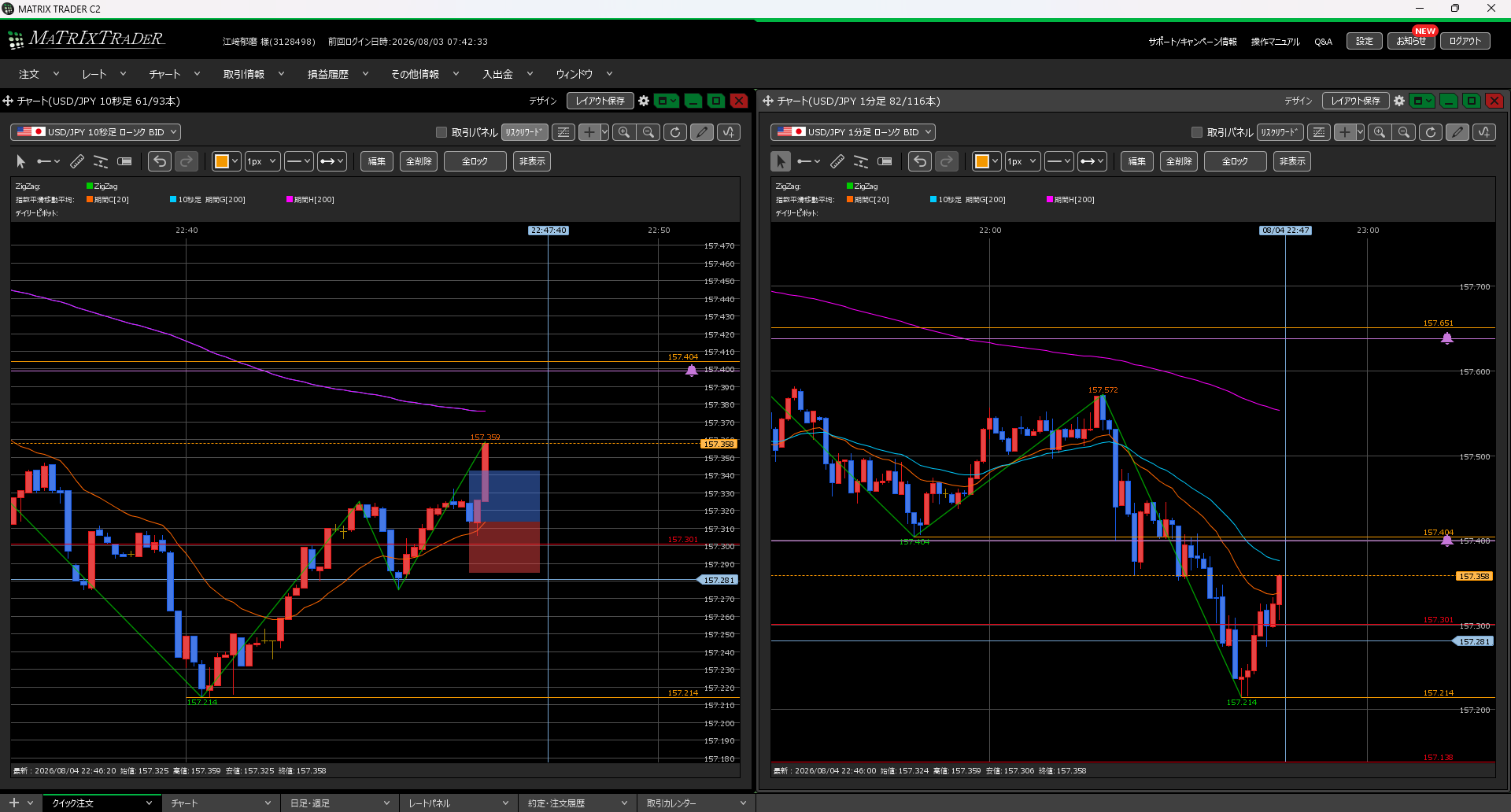
Task: Enable 取引パネル checkbox in 1分足 chart
Action: pos(1197,132)
